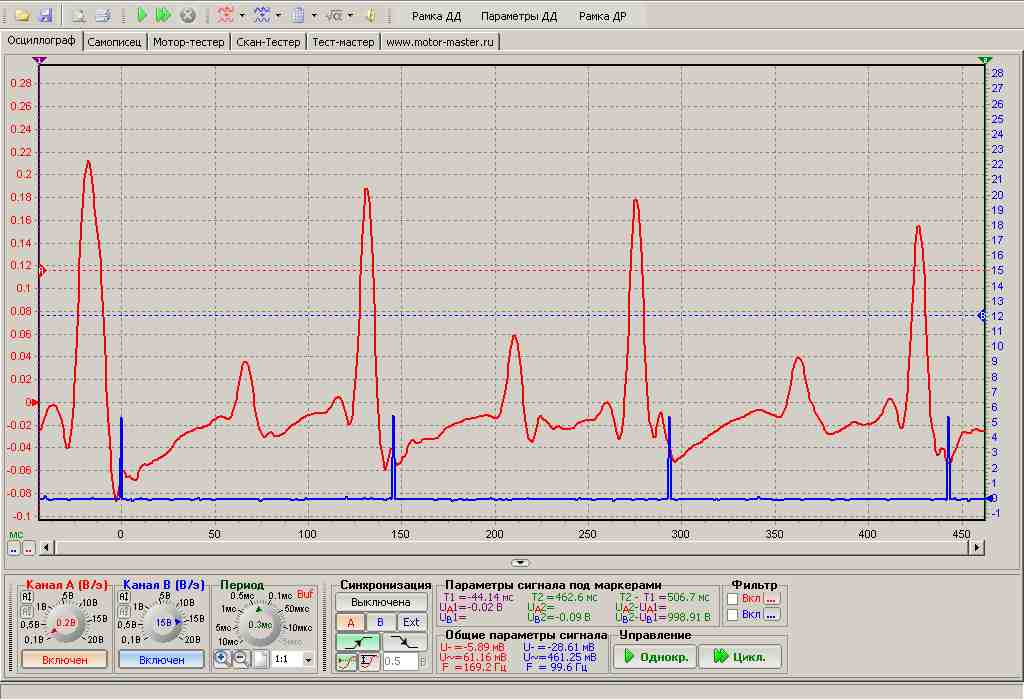This screenshot has height=700, width=1024.
Task: Click the yellow marker icon in toolbar
Action: tap(370, 15)
